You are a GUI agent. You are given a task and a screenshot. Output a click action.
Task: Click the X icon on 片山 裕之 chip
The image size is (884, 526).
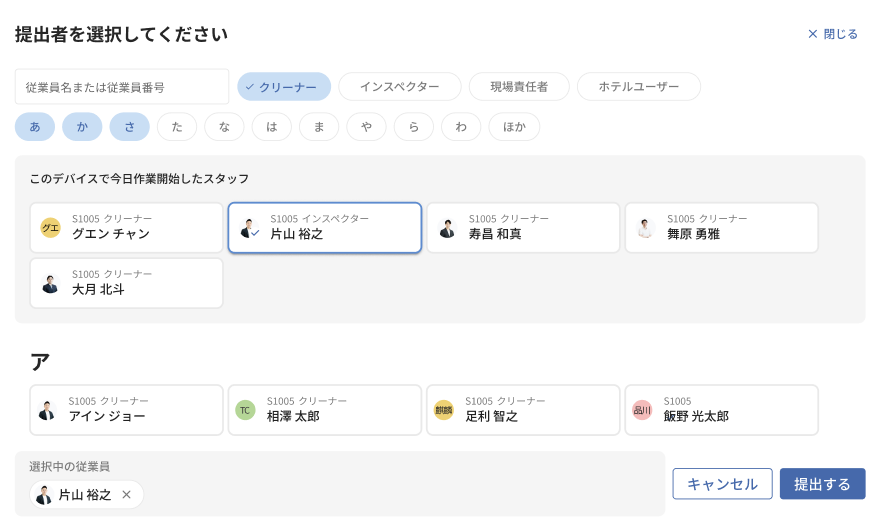(126, 495)
